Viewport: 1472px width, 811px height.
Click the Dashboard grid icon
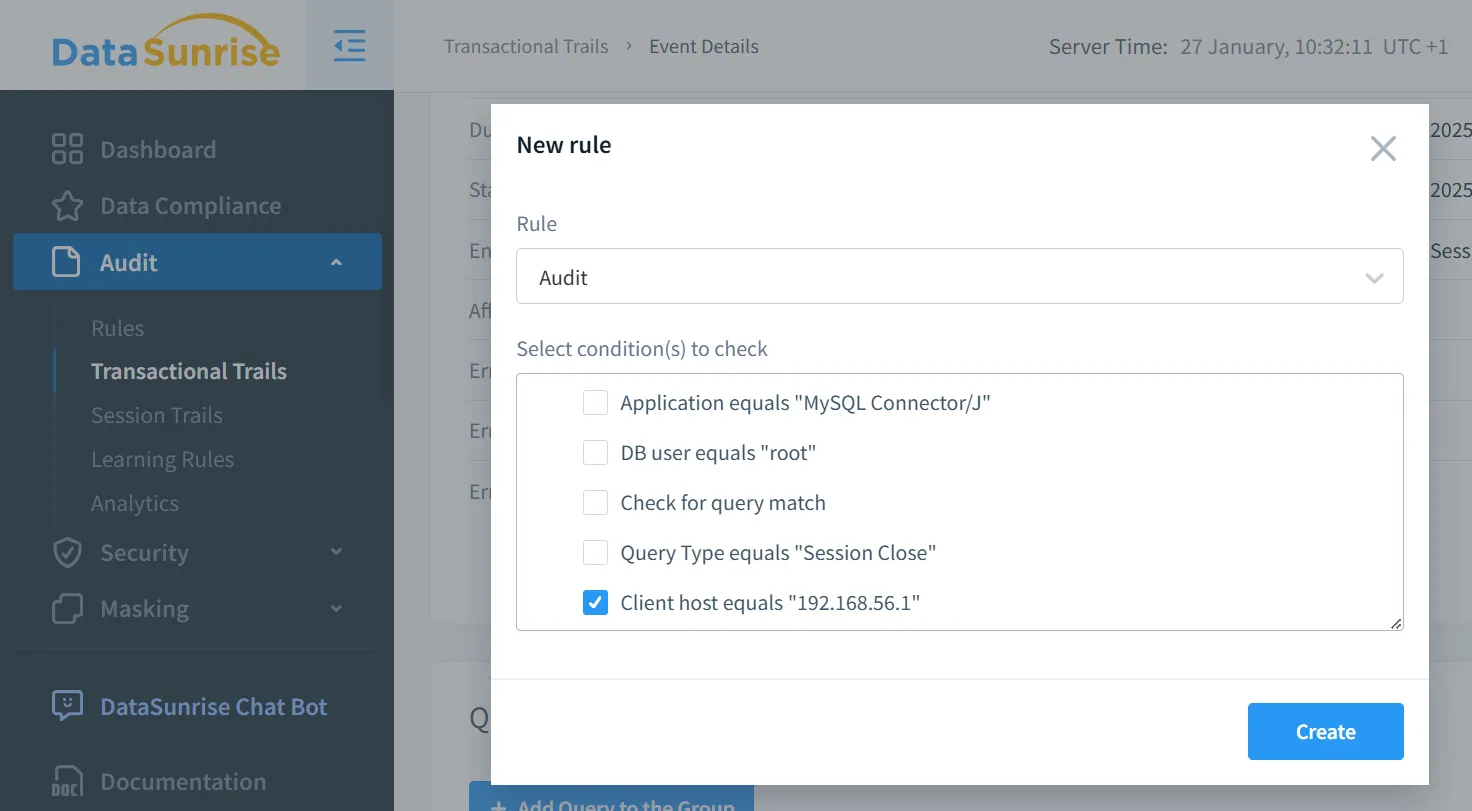click(x=67, y=150)
